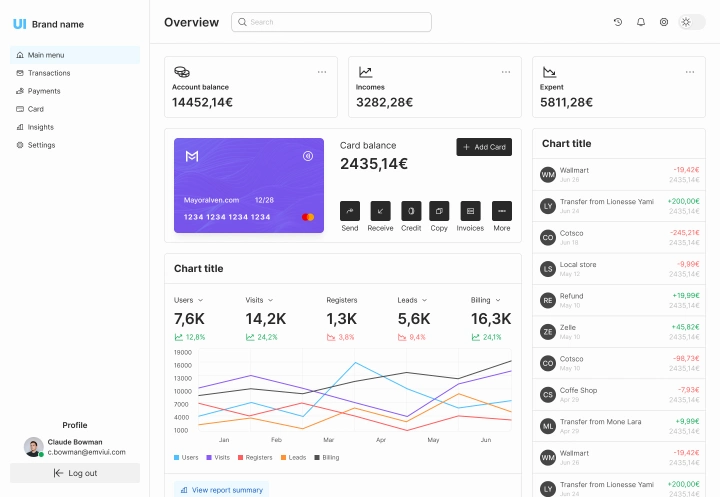Click the Copy action icon
The width and height of the screenshot is (720, 497).
pos(439,211)
